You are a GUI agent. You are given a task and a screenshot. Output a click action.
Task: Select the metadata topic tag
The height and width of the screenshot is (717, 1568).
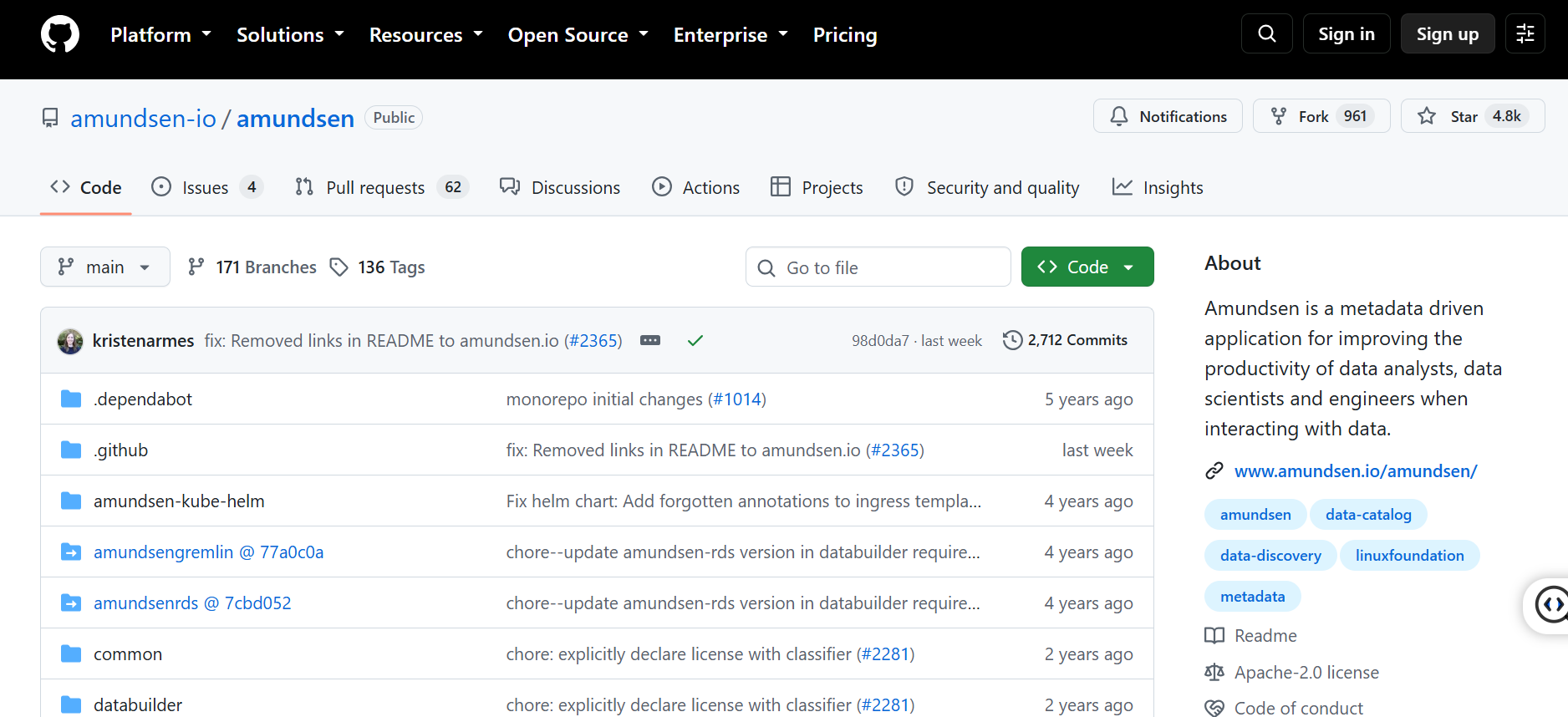1252,596
